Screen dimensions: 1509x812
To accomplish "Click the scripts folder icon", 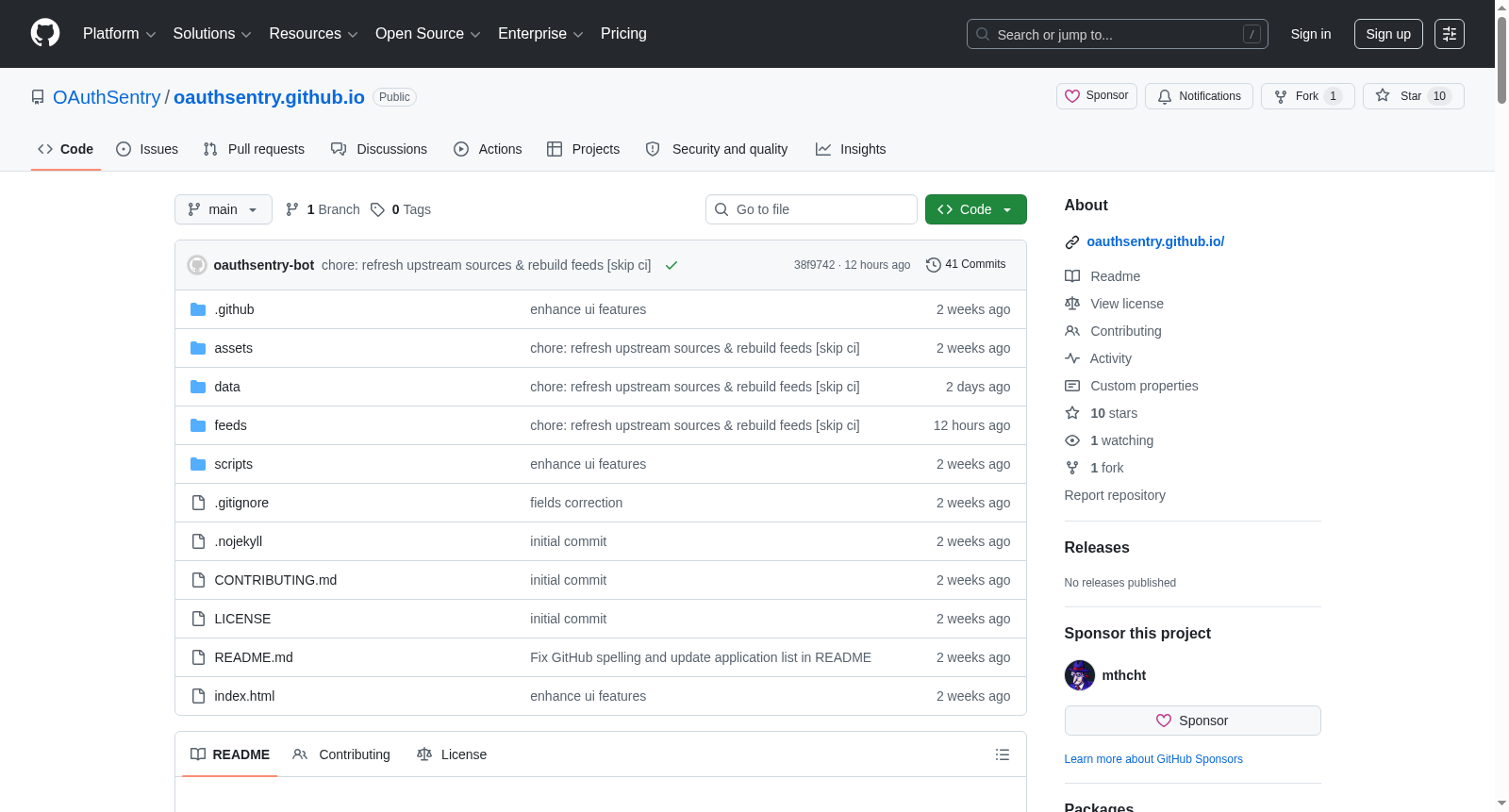I will coord(198,464).
